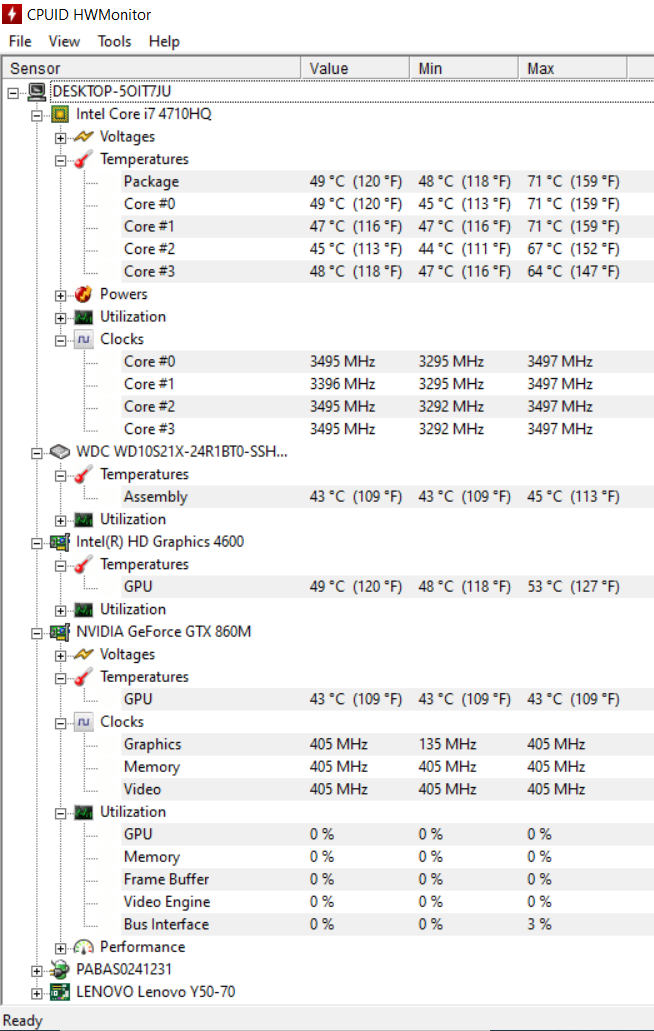The height and width of the screenshot is (1031, 654).
Task: Click the WDC hard drive icon
Action: tap(60, 452)
